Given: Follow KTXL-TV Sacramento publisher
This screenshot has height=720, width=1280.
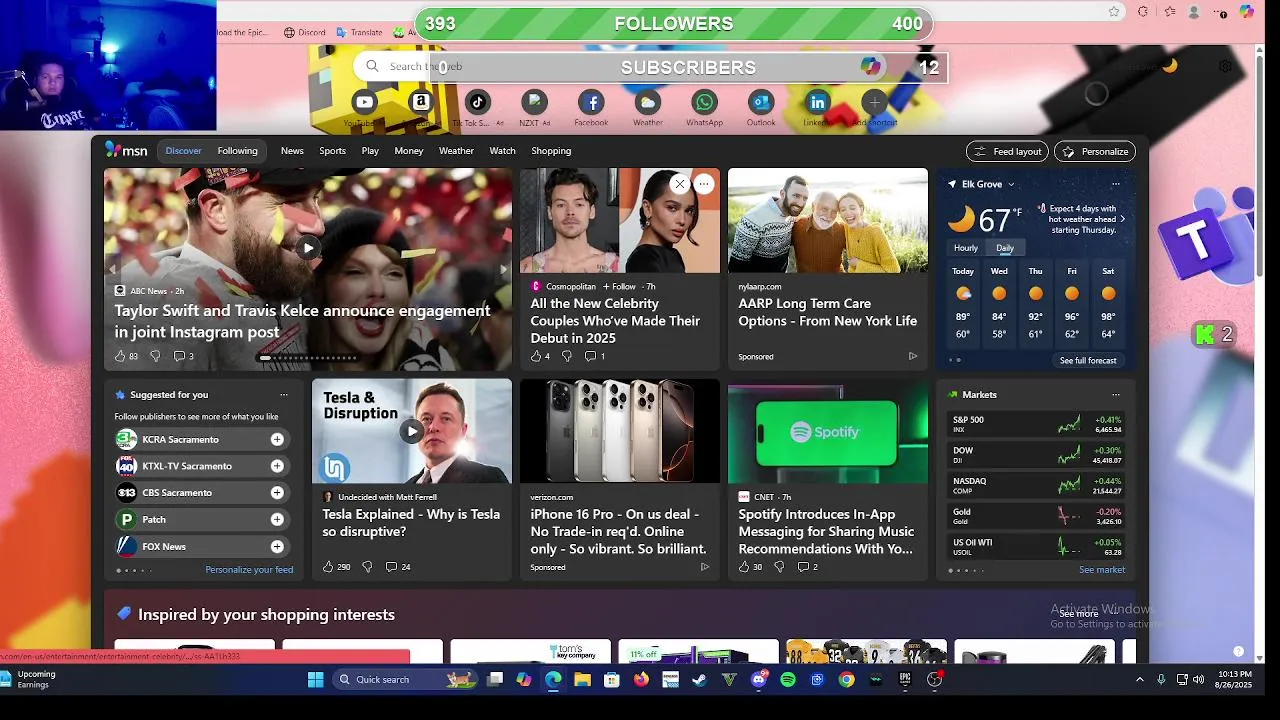Looking at the screenshot, I should click(277, 466).
